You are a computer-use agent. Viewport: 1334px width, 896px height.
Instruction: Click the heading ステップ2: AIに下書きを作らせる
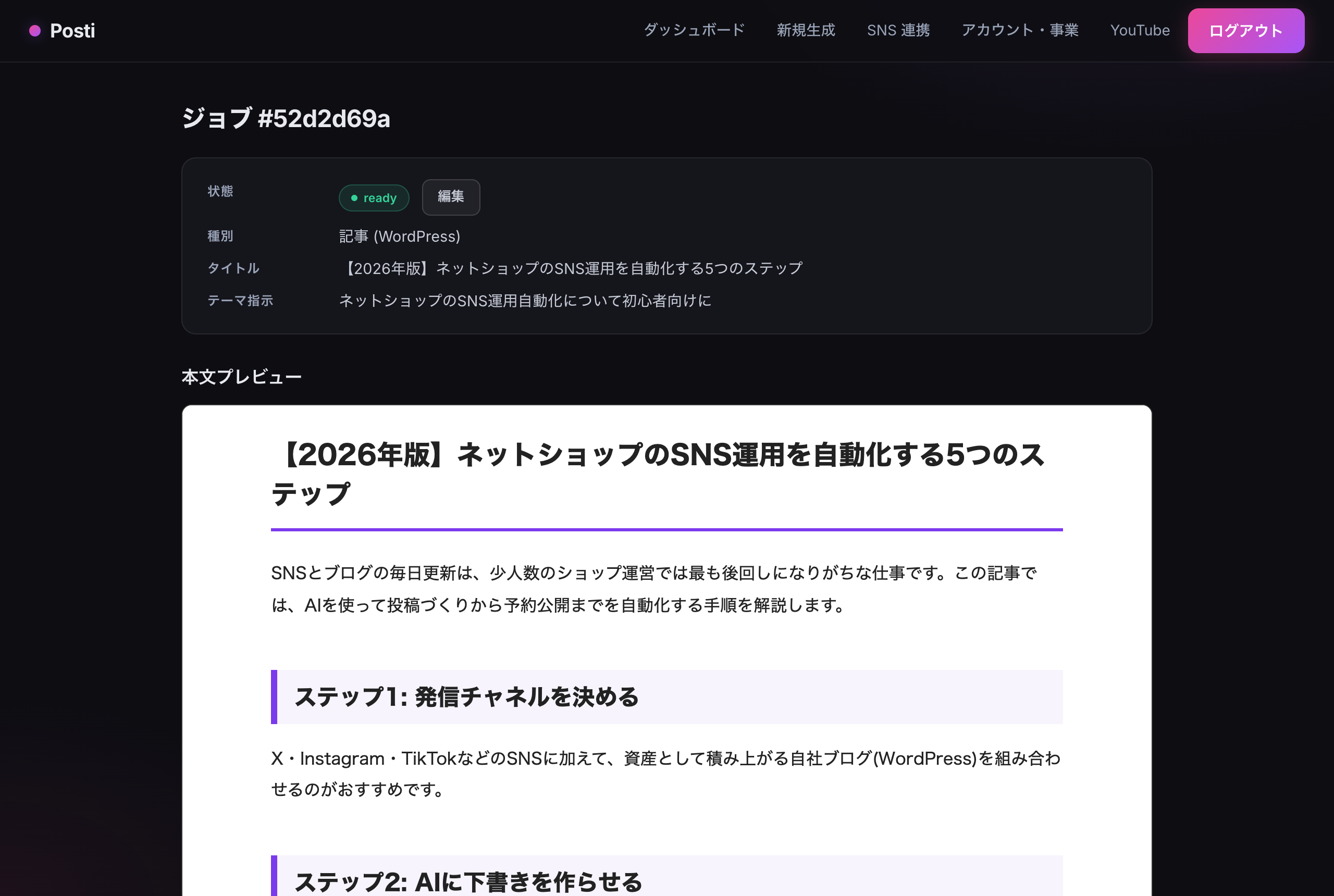666,877
